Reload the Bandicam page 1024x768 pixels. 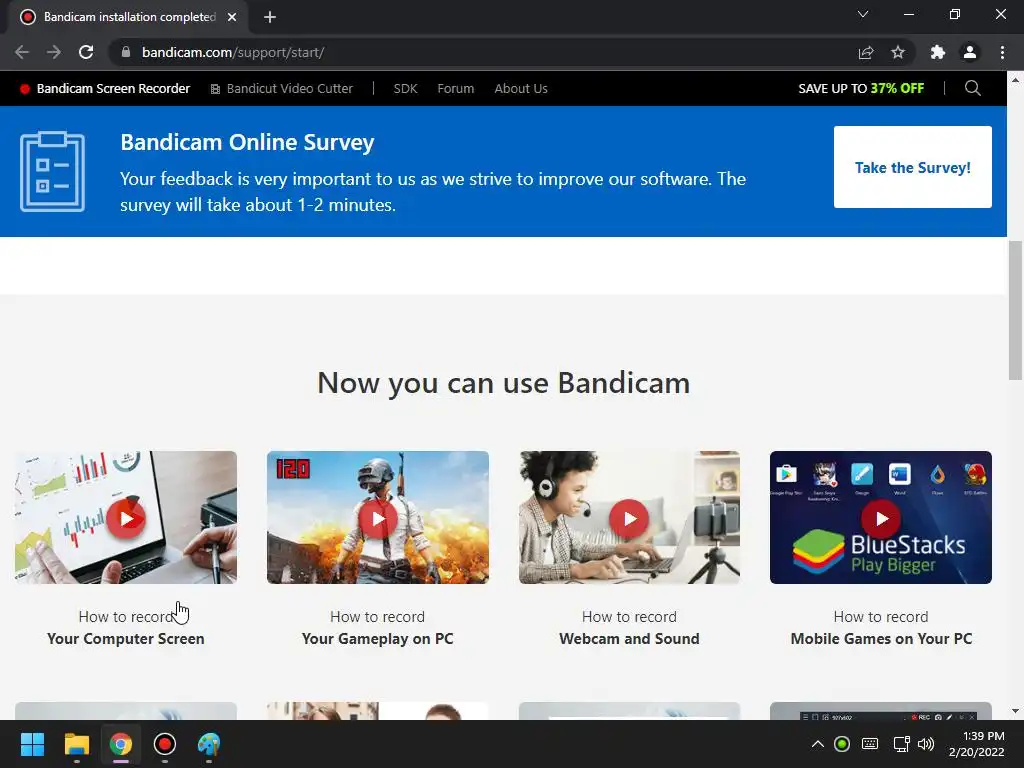coord(86,52)
